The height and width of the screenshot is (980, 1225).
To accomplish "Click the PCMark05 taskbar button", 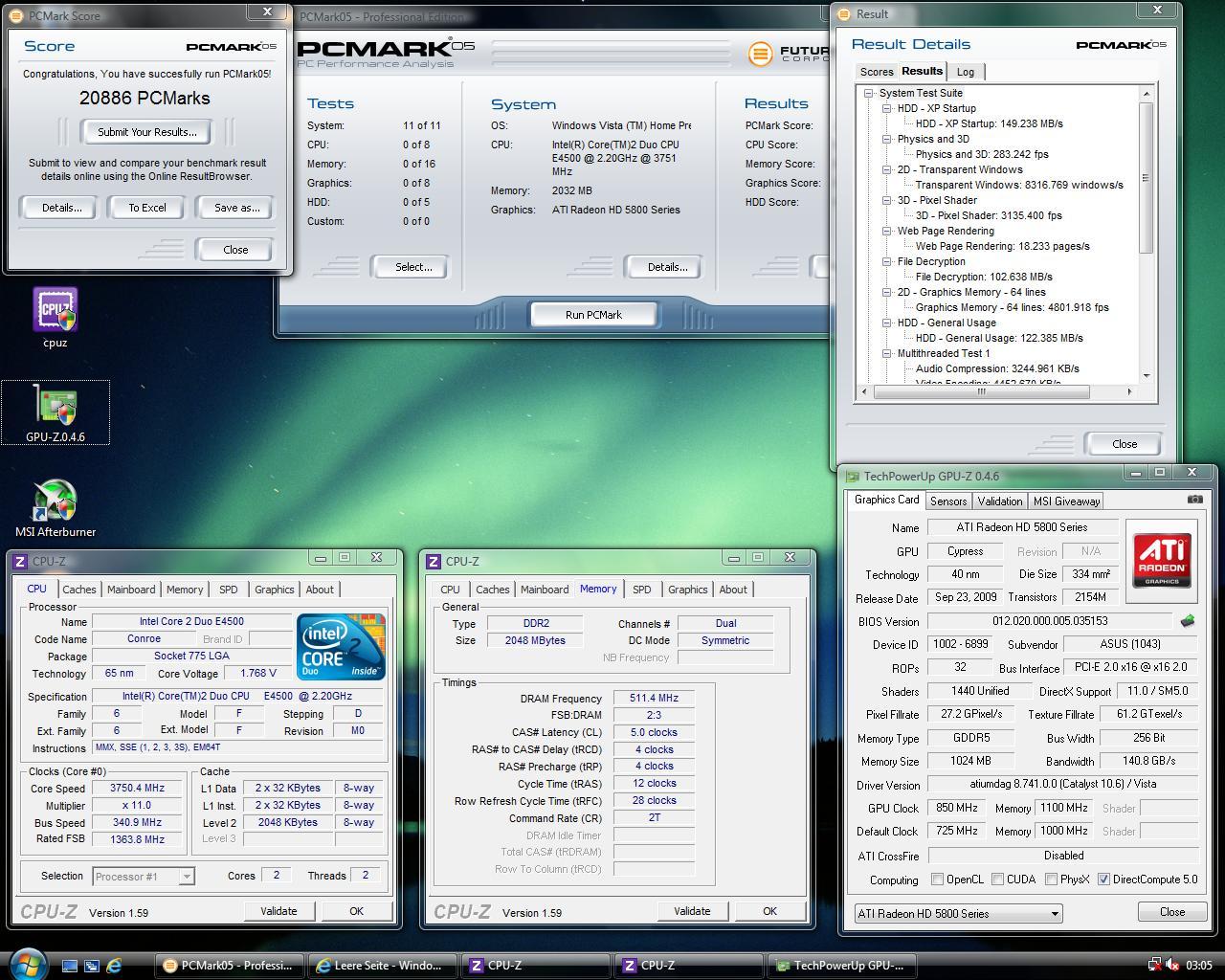I will (x=228, y=966).
